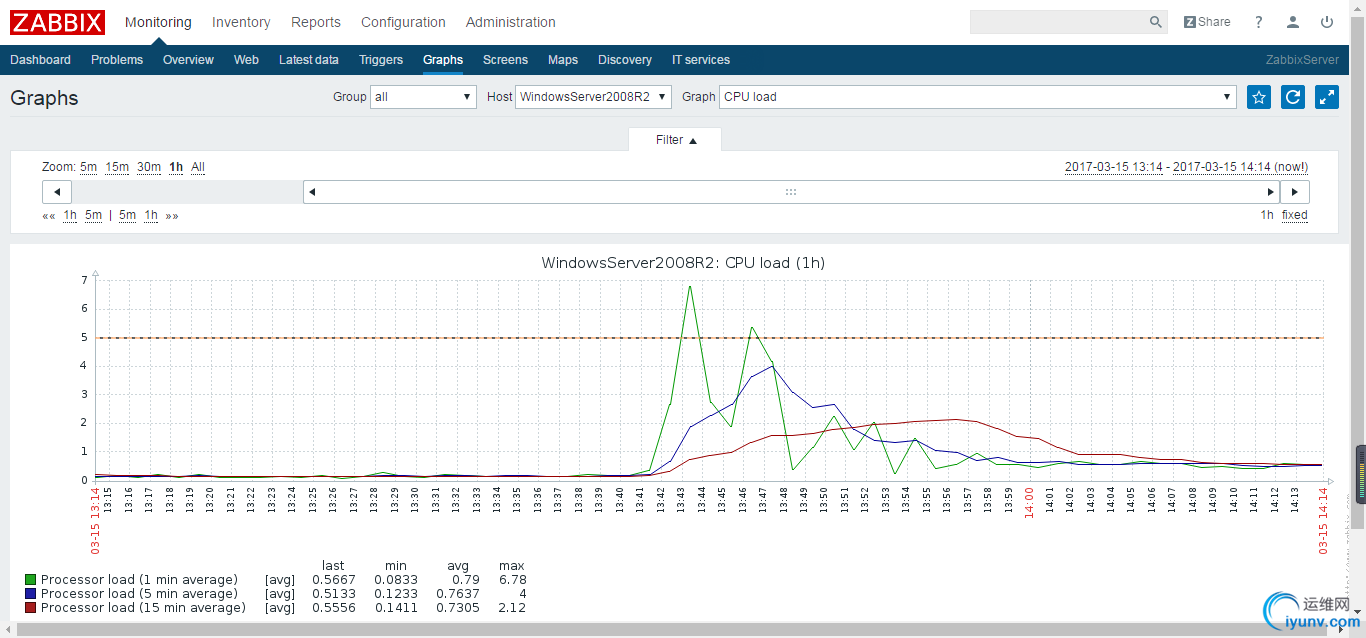The width and height of the screenshot is (1366, 638).
Task: Toggle fullscreen mode icon
Action: [x=1327, y=97]
